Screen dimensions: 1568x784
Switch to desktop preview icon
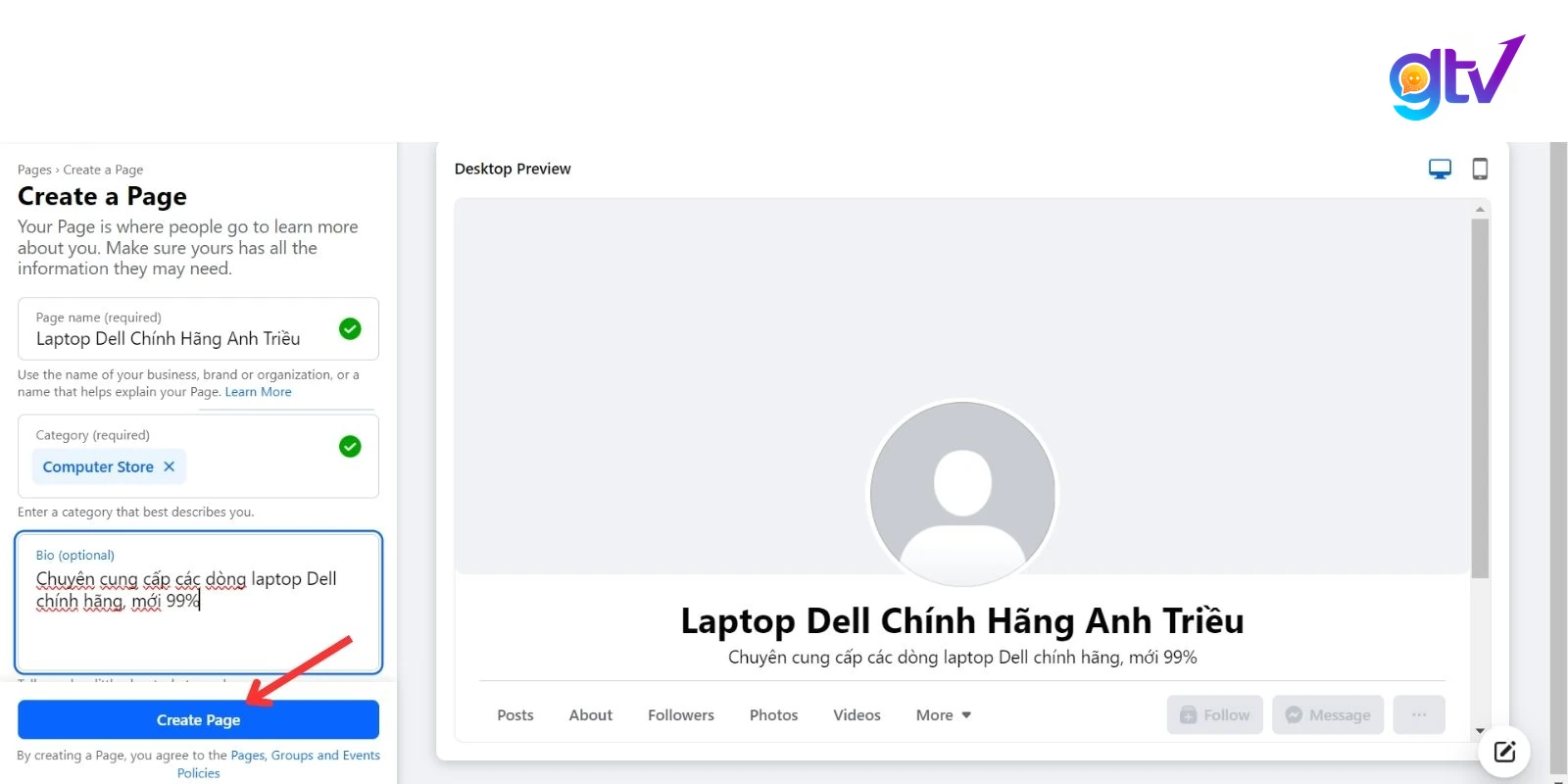[1440, 169]
